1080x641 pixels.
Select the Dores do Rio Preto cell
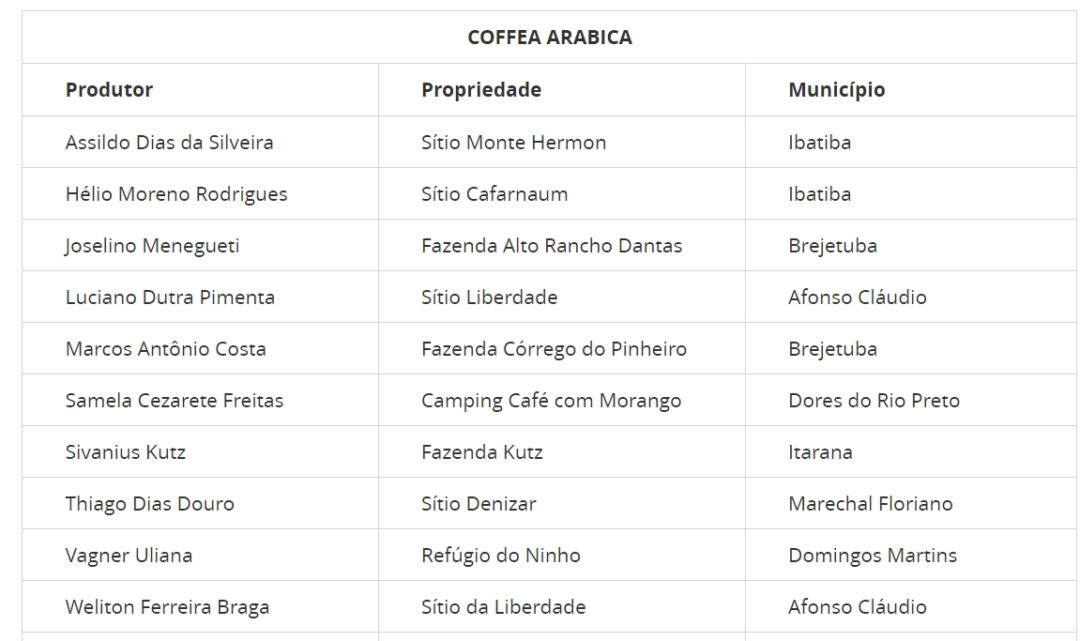click(x=873, y=401)
